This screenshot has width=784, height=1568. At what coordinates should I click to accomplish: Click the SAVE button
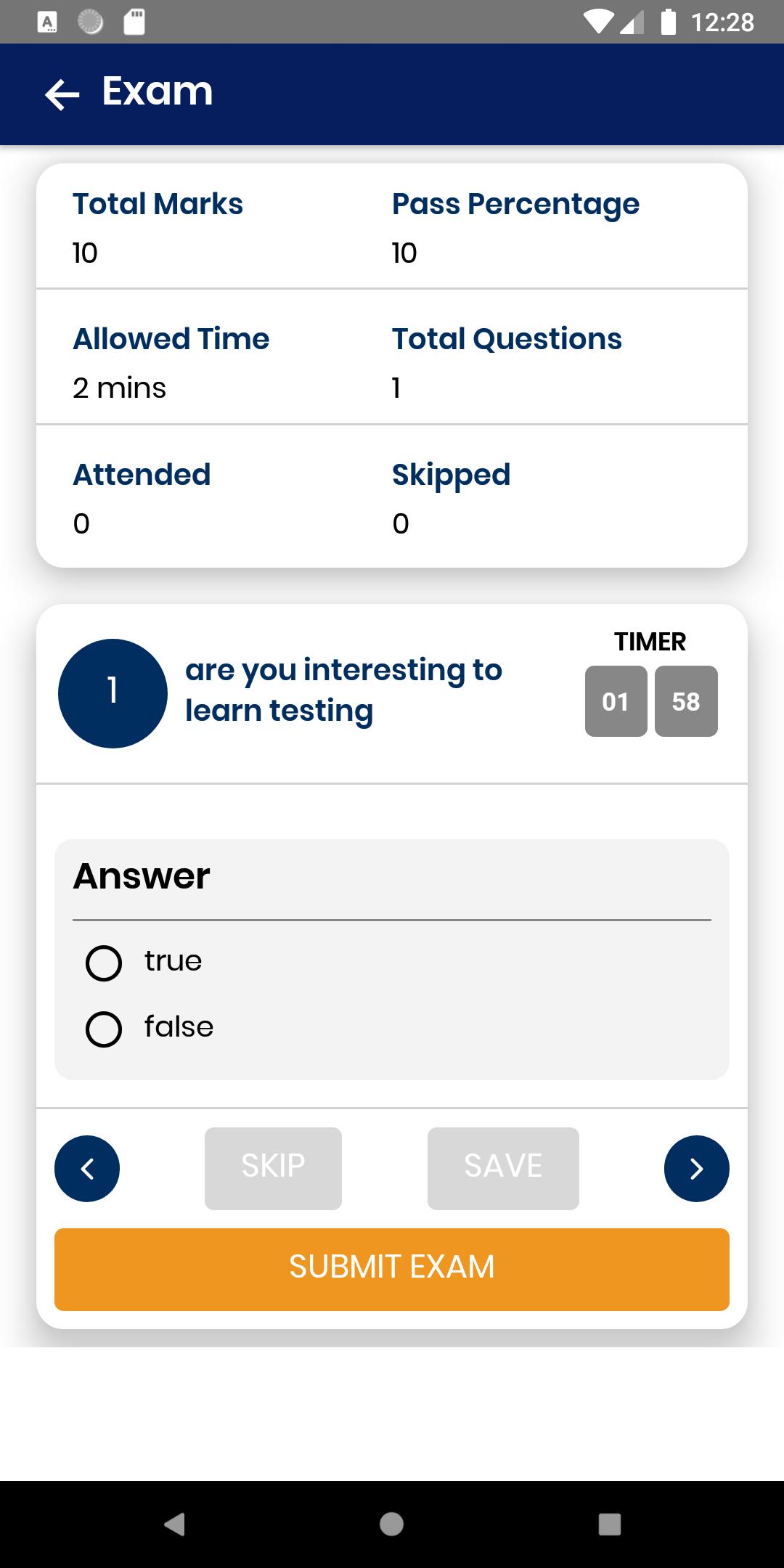[x=503, y=1168]
